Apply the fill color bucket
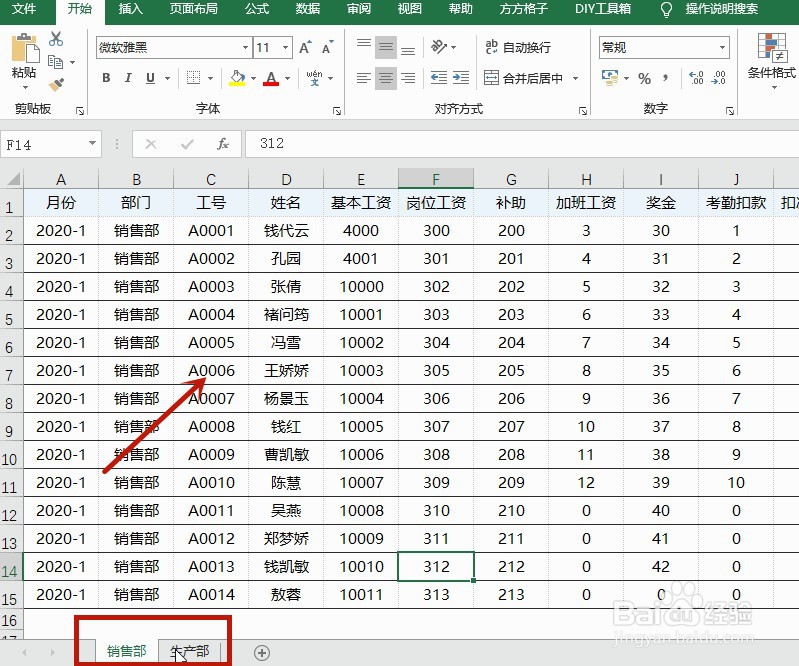The image size is (799, 666). pos(237,78)
